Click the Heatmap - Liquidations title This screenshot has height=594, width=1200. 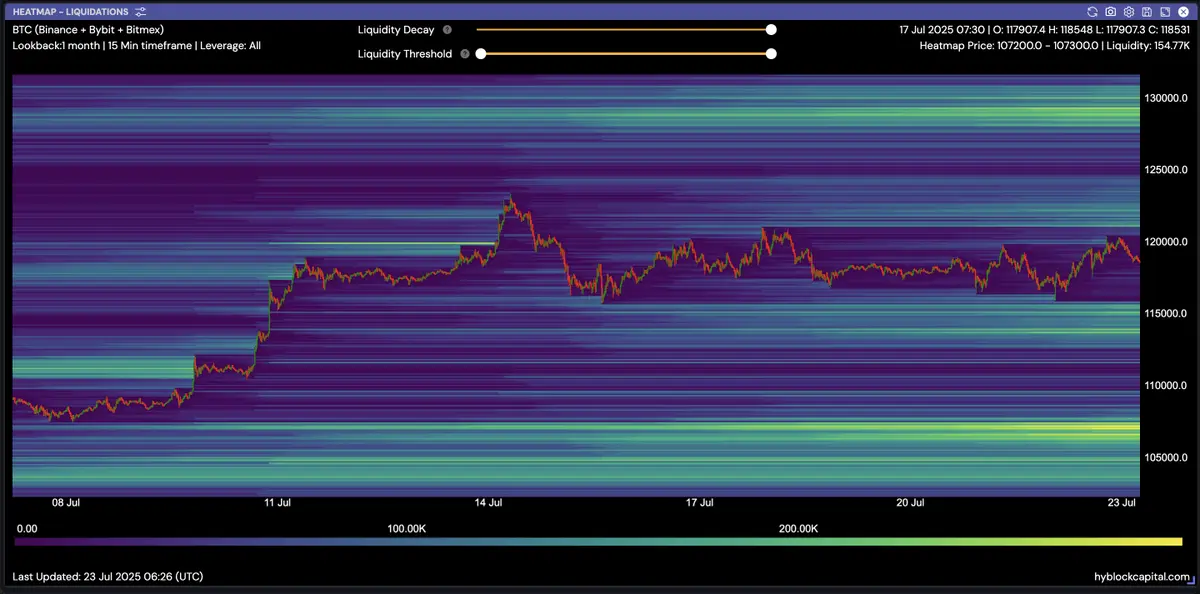click(70, 11)
